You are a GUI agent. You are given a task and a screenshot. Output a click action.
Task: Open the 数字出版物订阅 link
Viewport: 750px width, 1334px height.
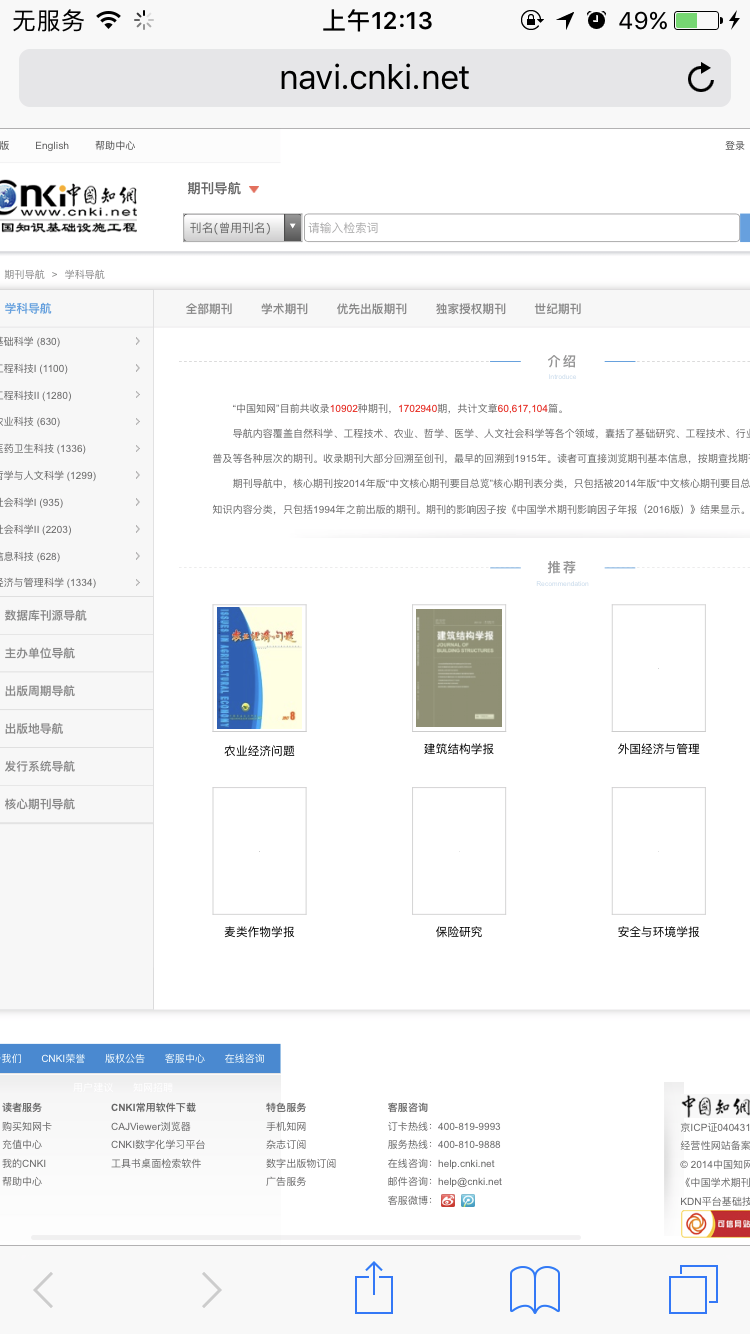click(x=301, y=1163)
